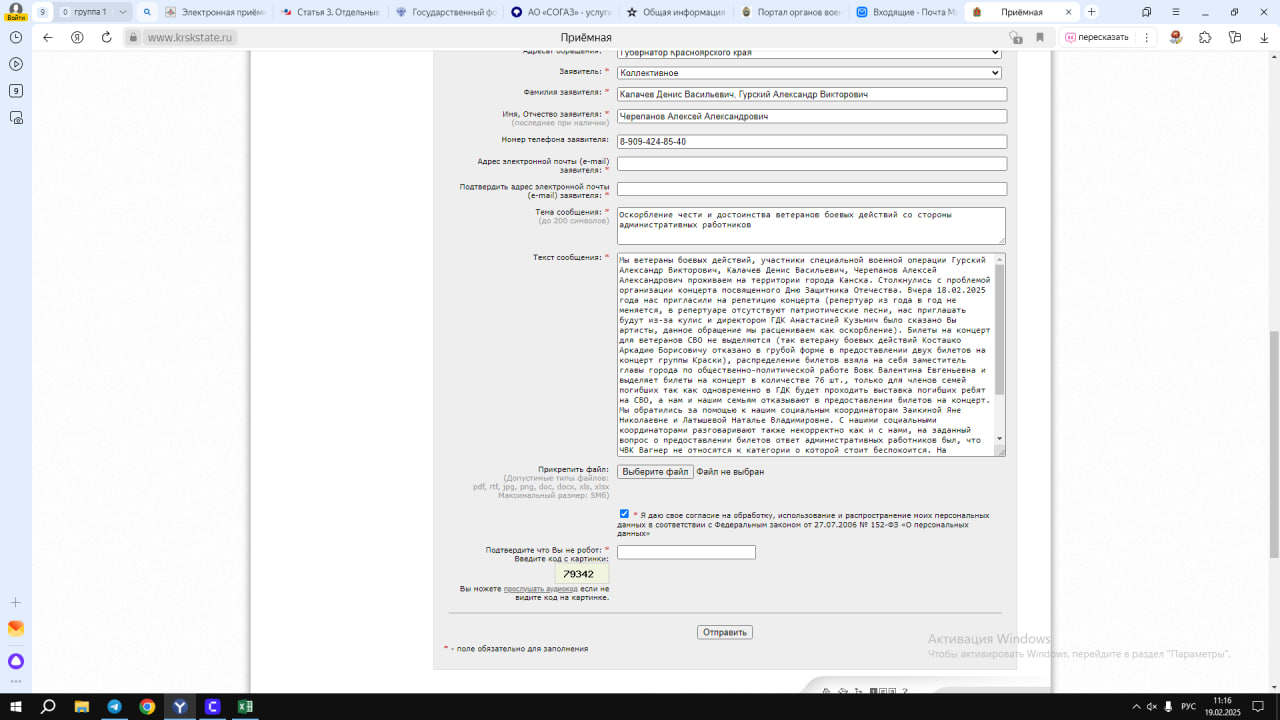Image resolution: width=1280 pixels, height=720 pixels.
Task: Switch to the 'Портал органов воен...' tab
Action: 793,12
